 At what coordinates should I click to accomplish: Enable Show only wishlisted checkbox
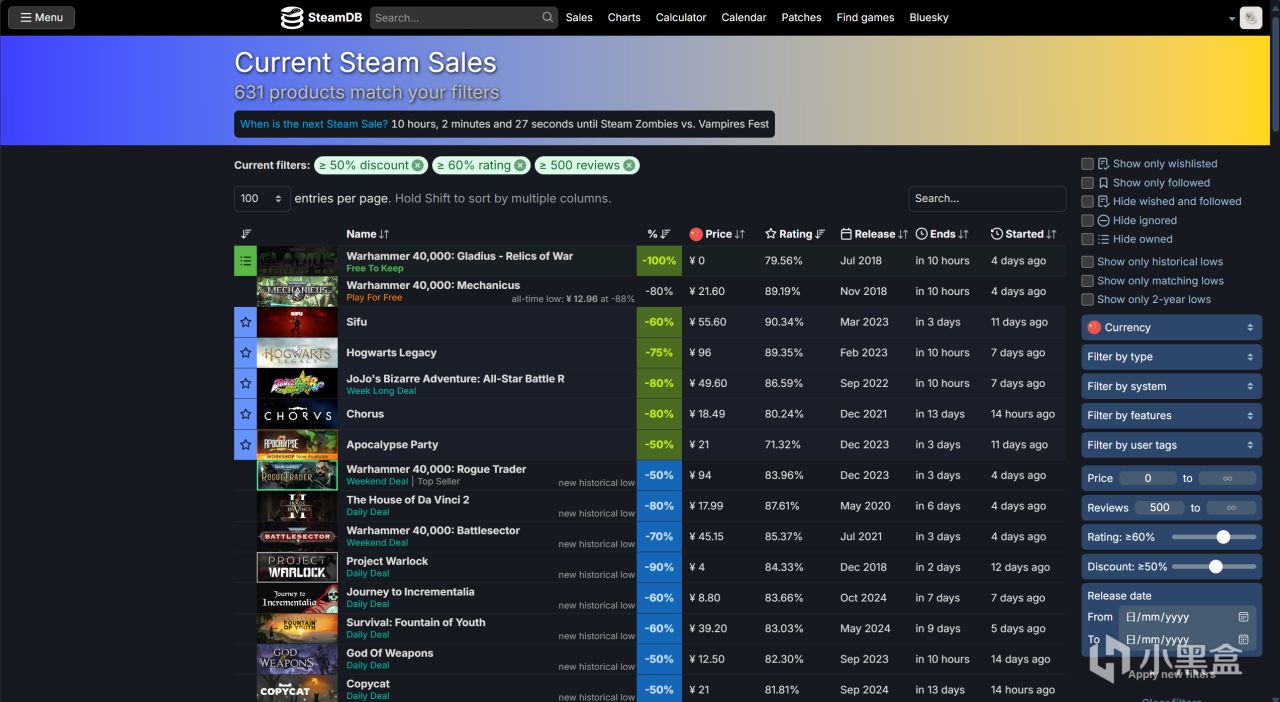pyautogui.click(x=1087, y=164)
